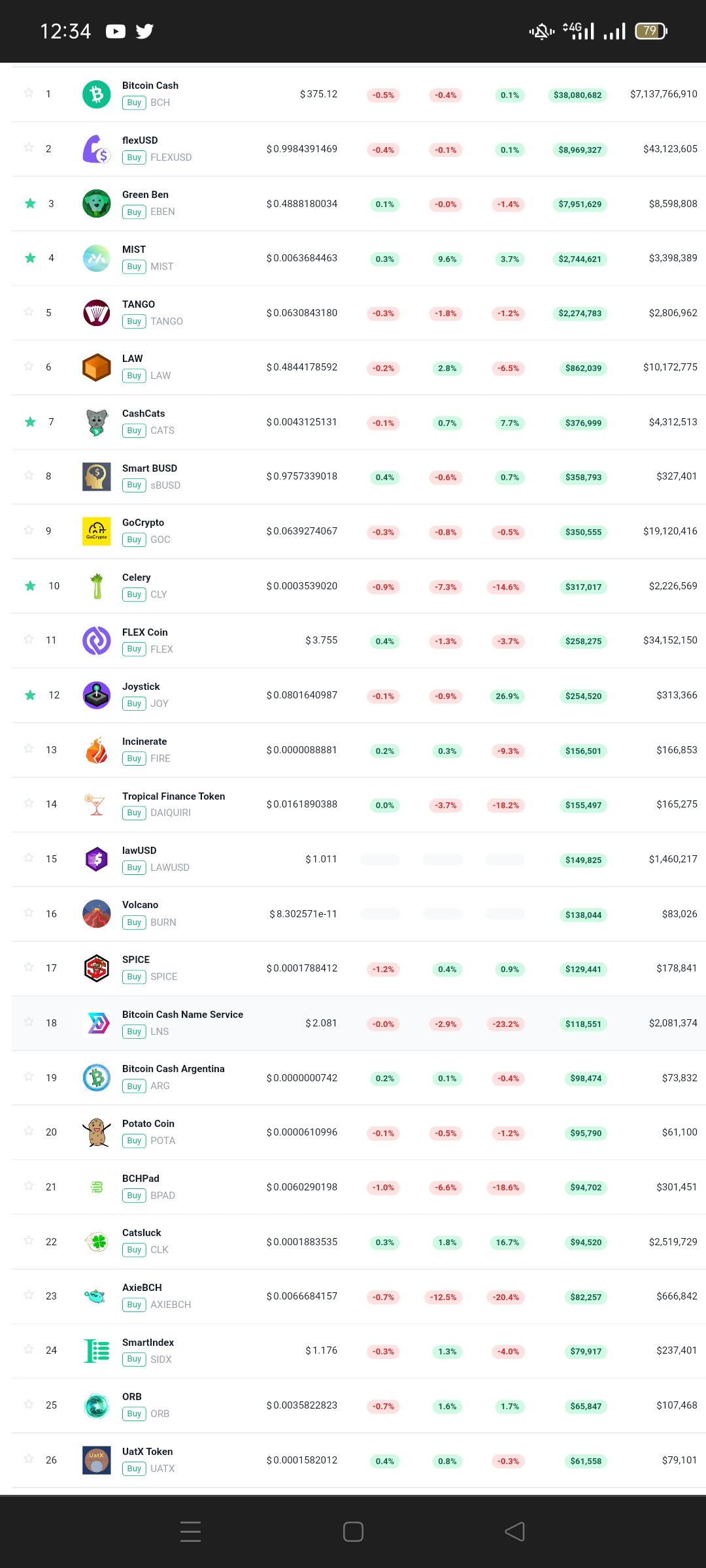
Task: Tap the Incinerate flame icon
Action: pos(97,750)
